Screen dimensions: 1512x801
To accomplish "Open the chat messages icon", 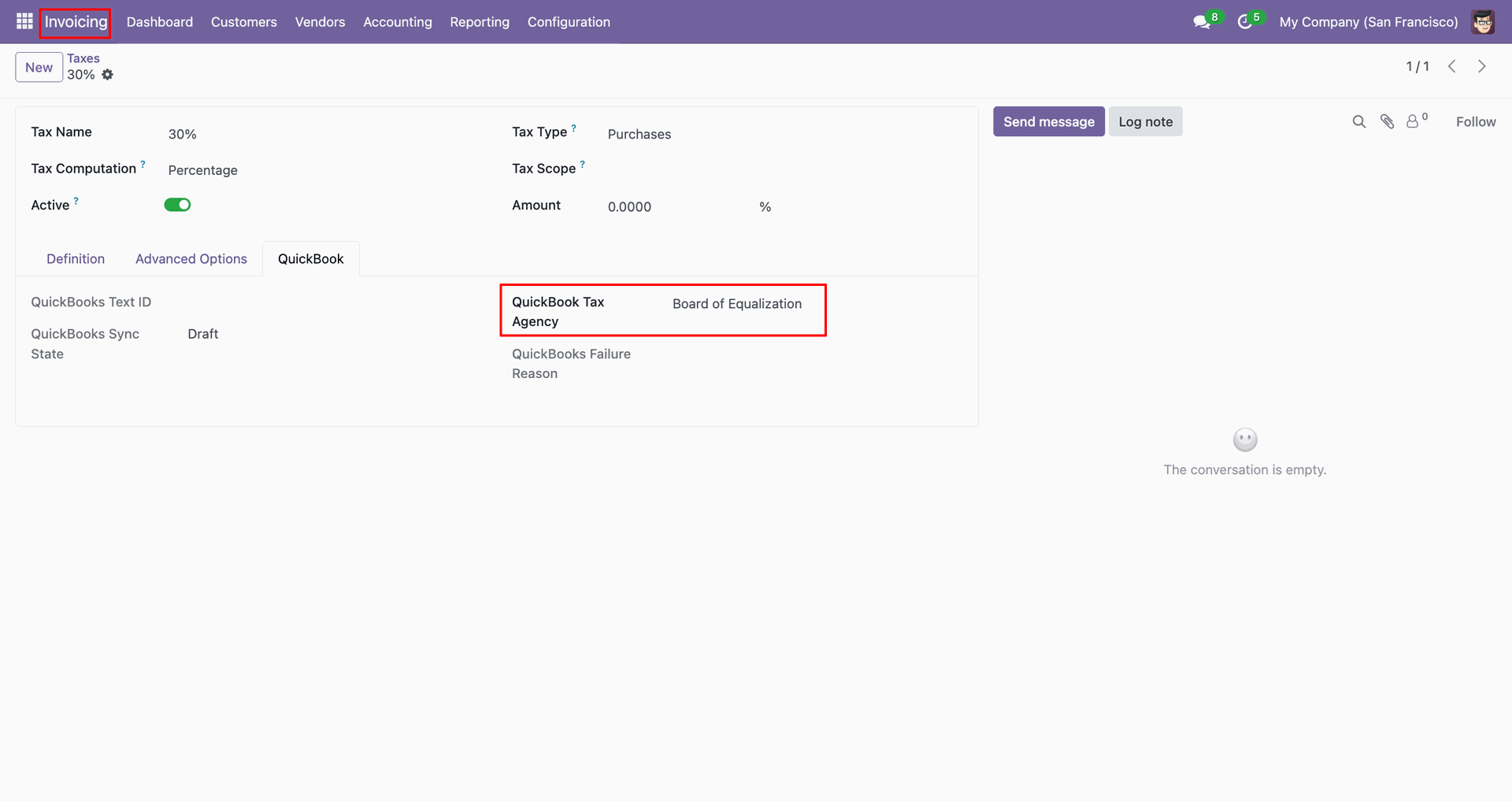I will pyautogui.click(x=1202, y=22).
